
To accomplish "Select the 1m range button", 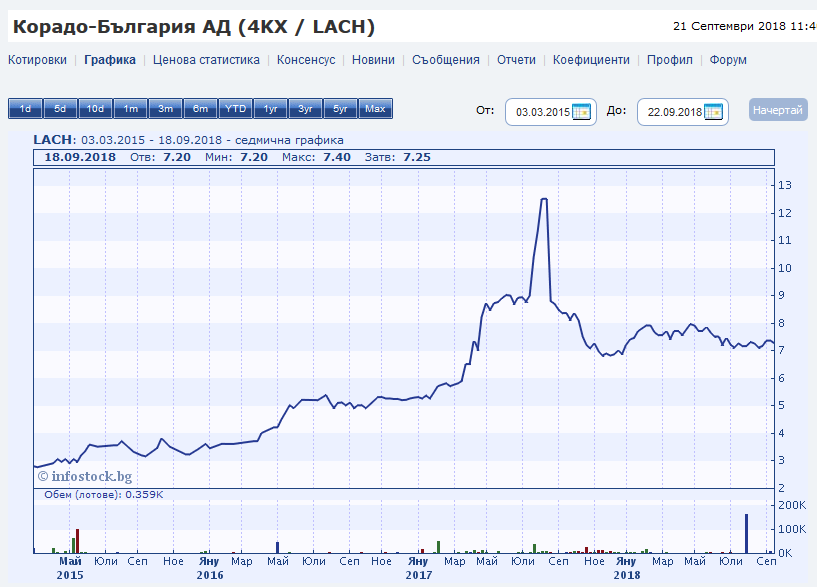I will (x=130, y=109).
